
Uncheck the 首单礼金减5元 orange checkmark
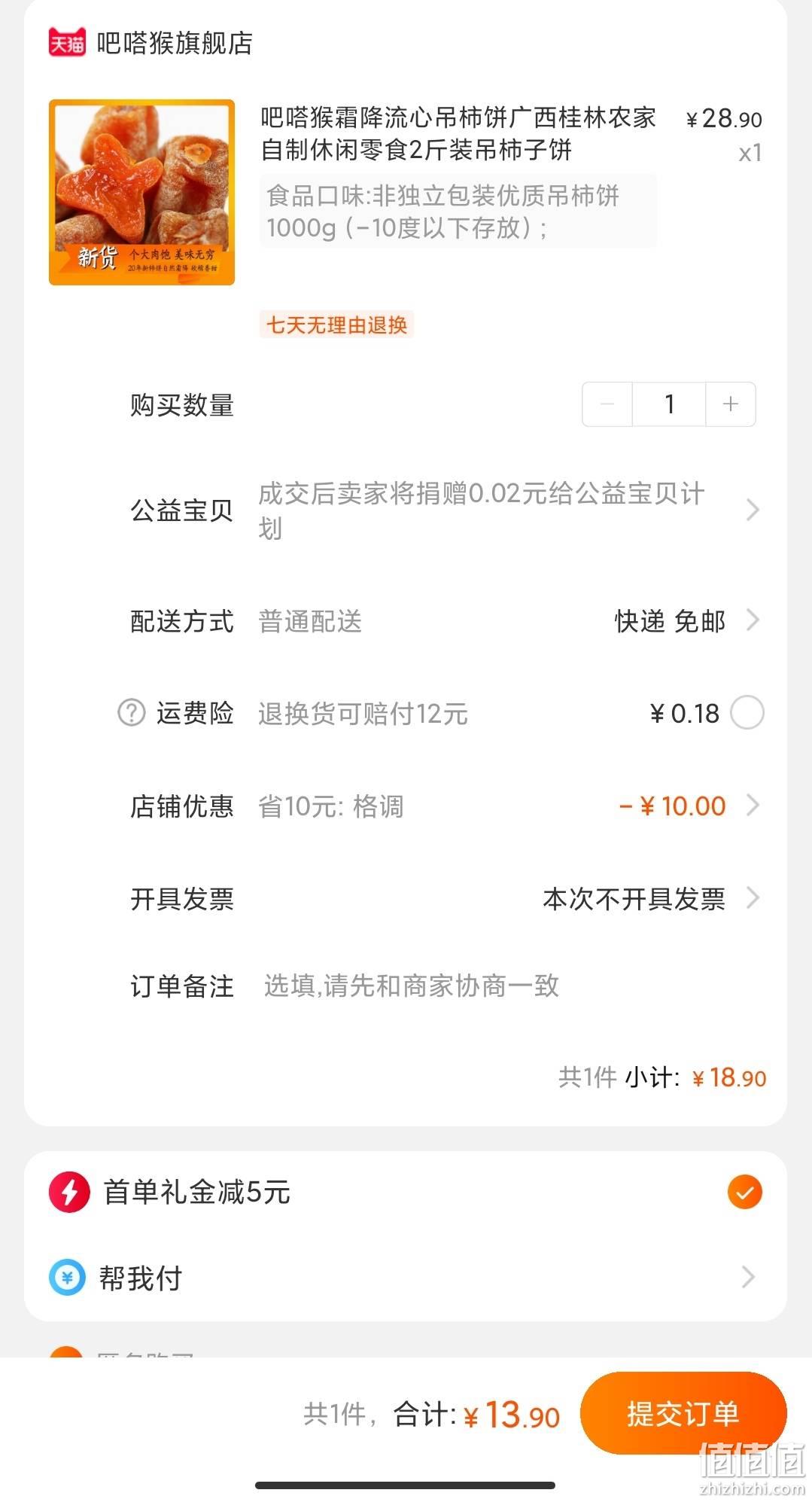click(745, 1192)
